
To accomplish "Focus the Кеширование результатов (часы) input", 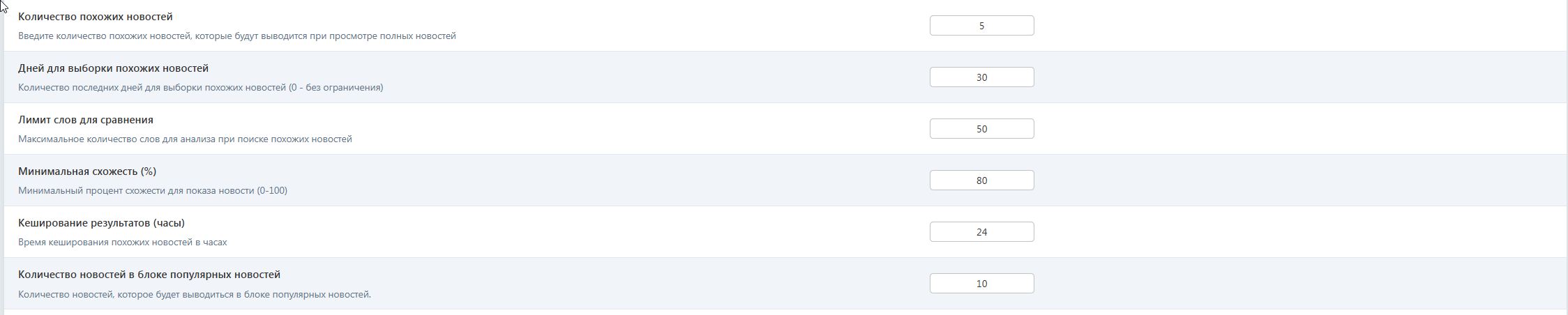I will [x=981, y=232].
